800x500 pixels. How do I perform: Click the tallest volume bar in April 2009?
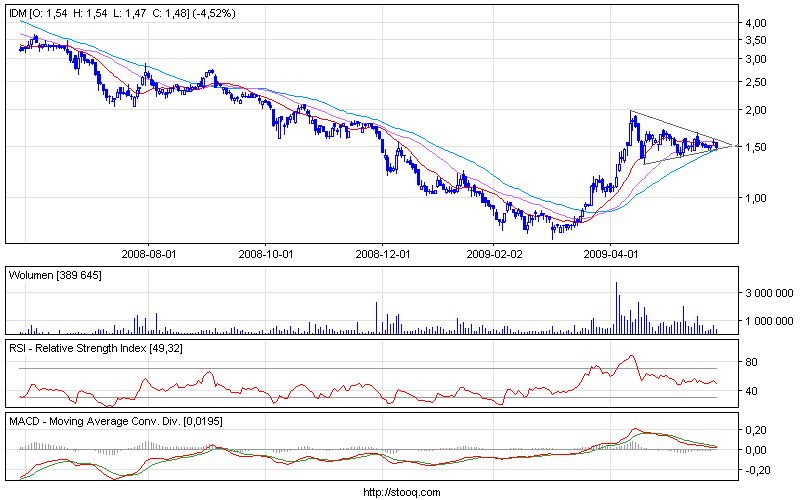coord(616,308)
